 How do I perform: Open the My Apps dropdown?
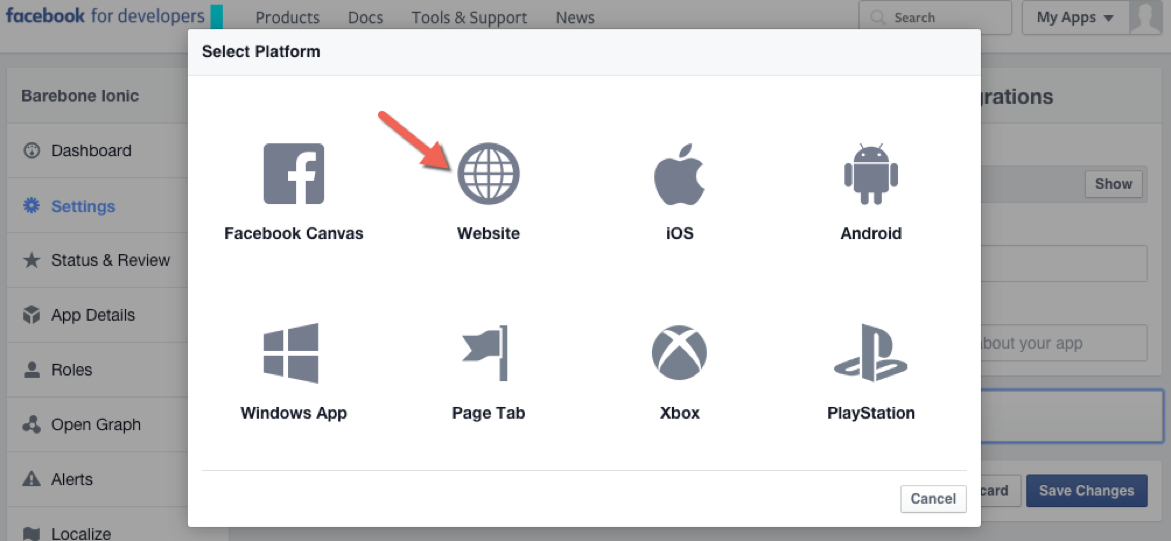(1075, 17)
